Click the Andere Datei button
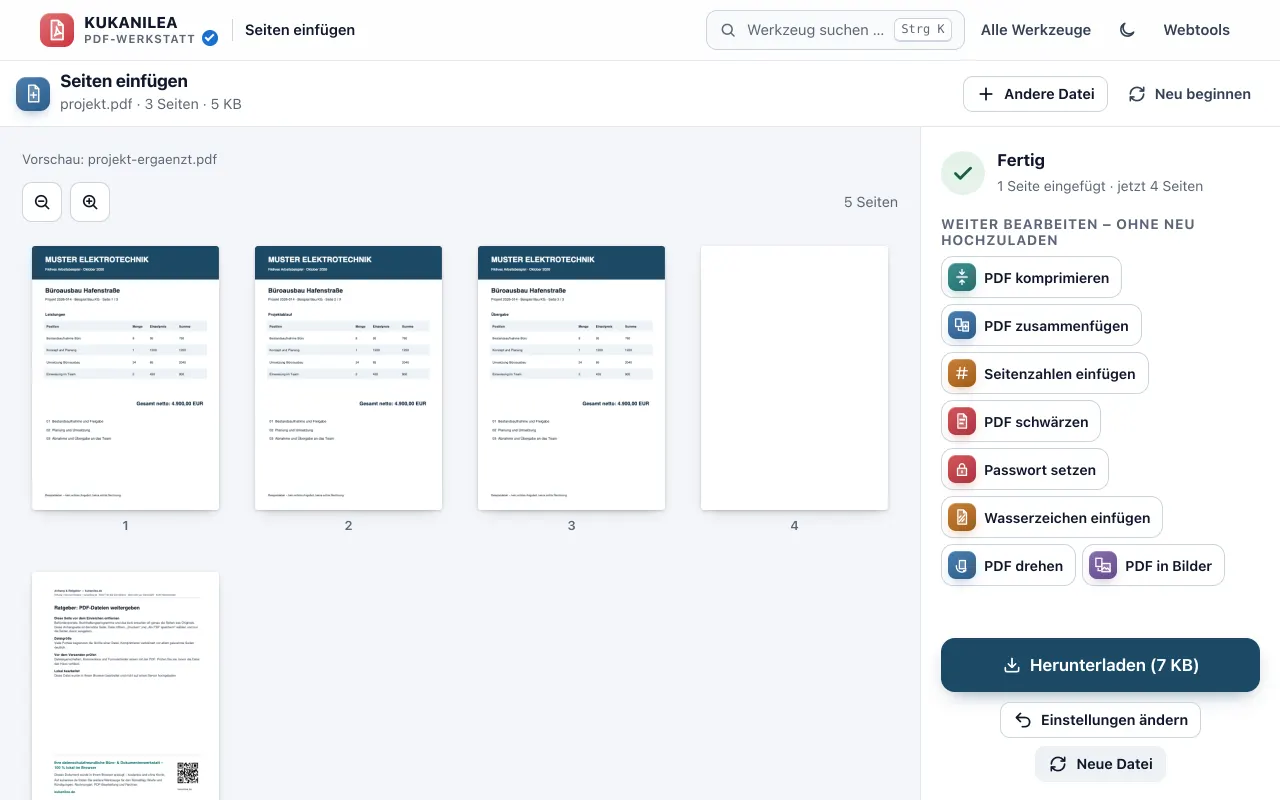Viewport: 1280px width, 800px height. click(x=1035, y=94)
